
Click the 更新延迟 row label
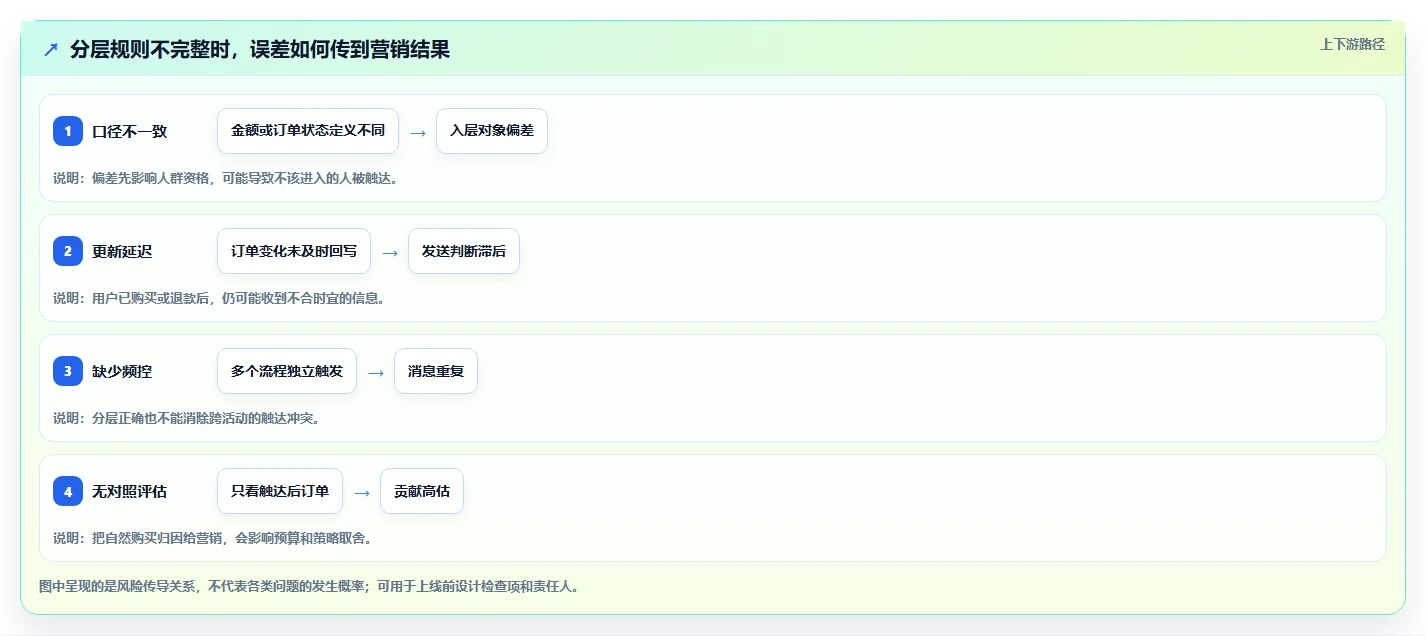point(122,251)
